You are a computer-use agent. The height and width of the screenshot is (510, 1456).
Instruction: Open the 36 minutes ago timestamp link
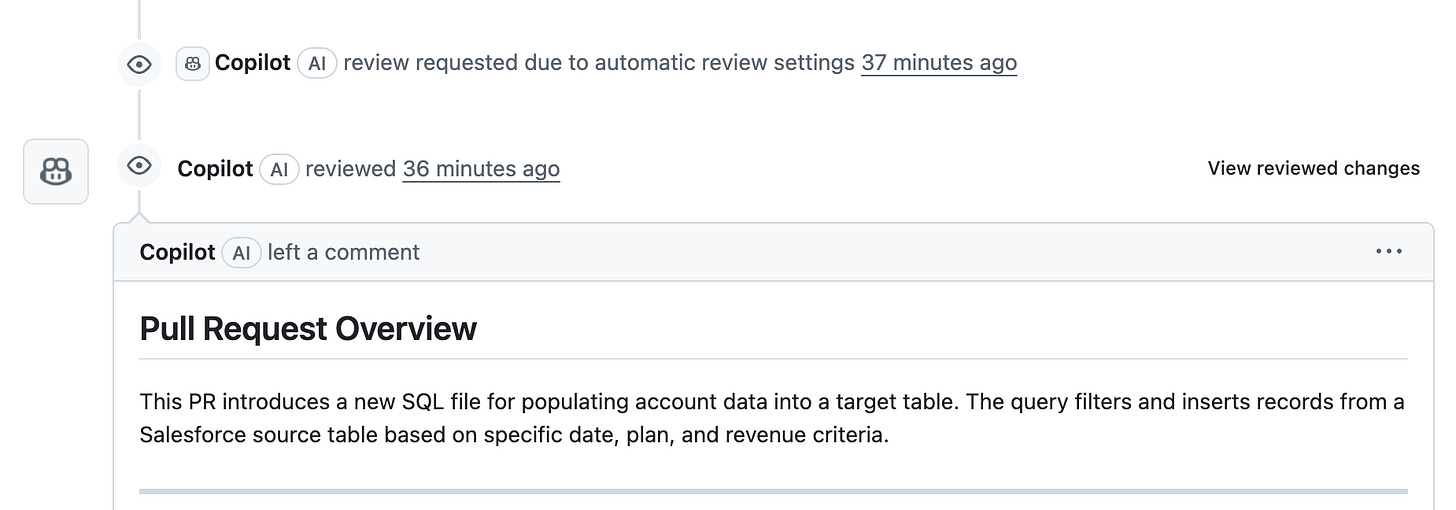[481, 169]
